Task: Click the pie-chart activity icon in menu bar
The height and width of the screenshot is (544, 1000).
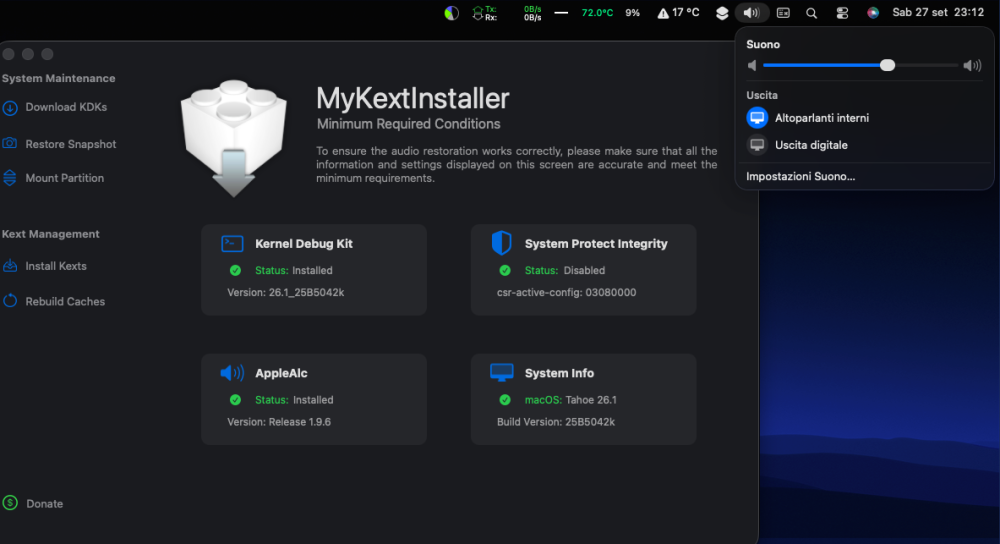Action: (x=452, y=13)
